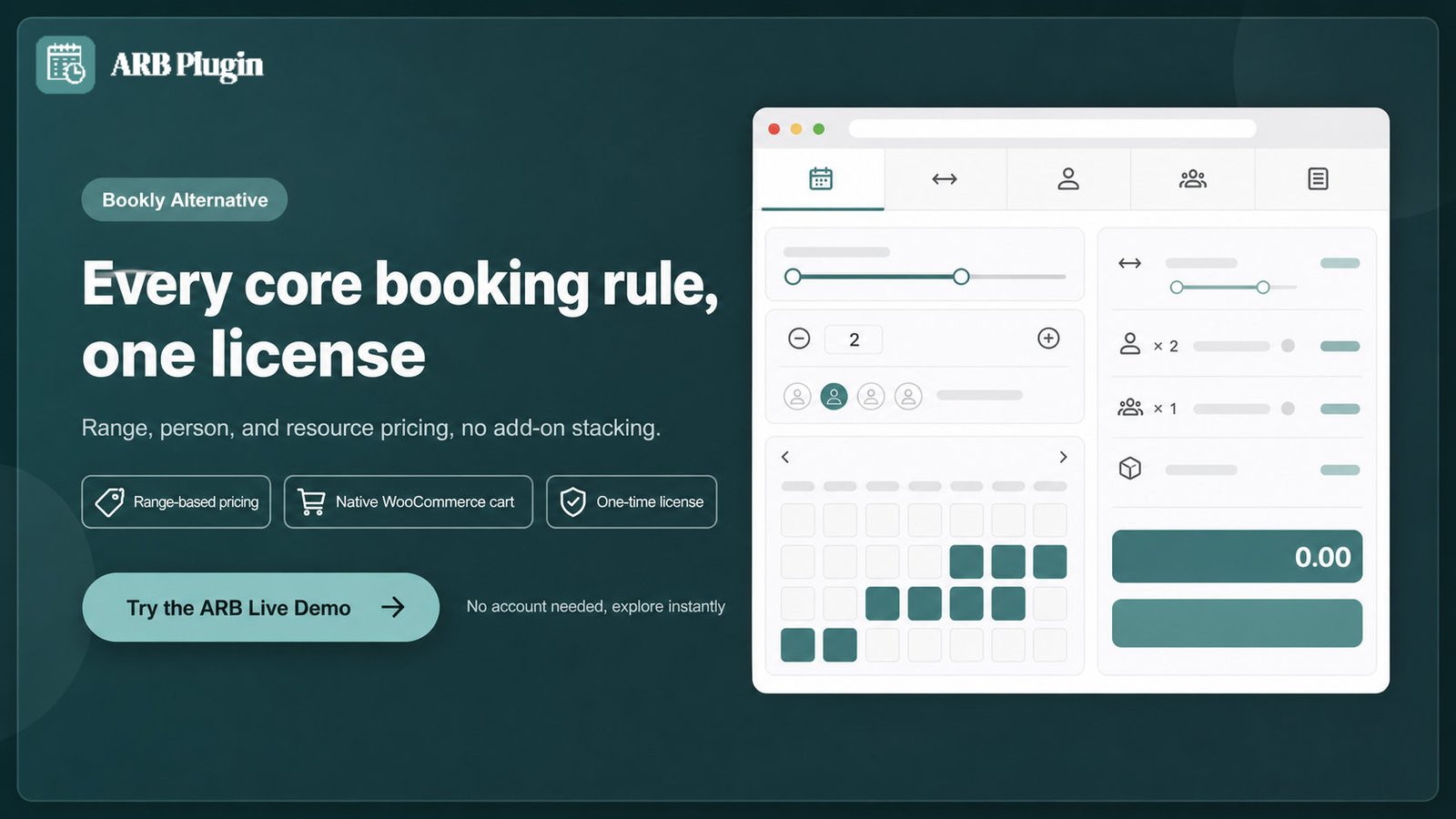Click the shopping cart icon
The width and height of the screenshot is (1456, 819).
311,502
